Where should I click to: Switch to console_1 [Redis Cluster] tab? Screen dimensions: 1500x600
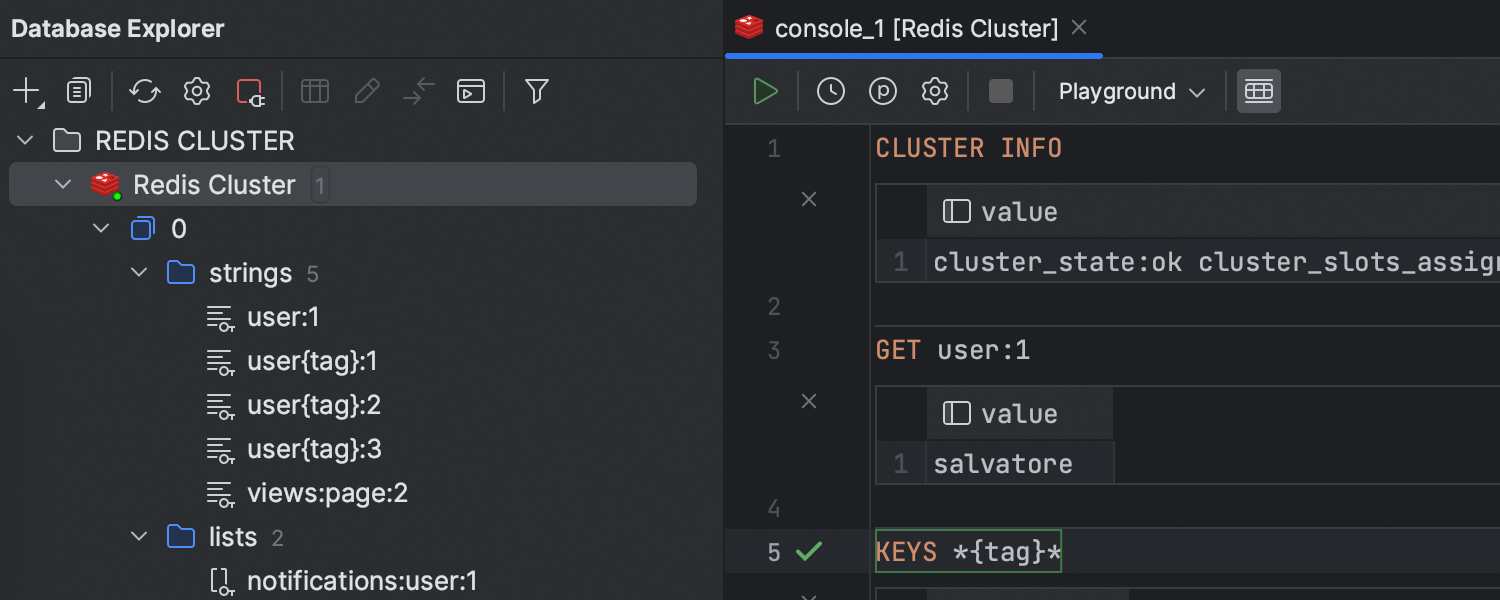[915, 29]
